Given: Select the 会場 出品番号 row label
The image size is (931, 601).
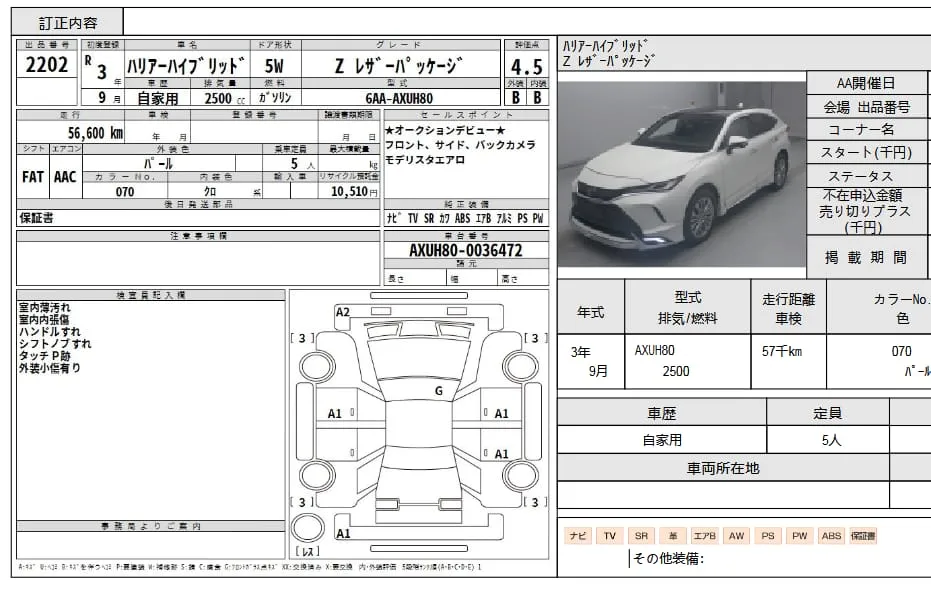Looking at the screenshot, I should point(865,107).
